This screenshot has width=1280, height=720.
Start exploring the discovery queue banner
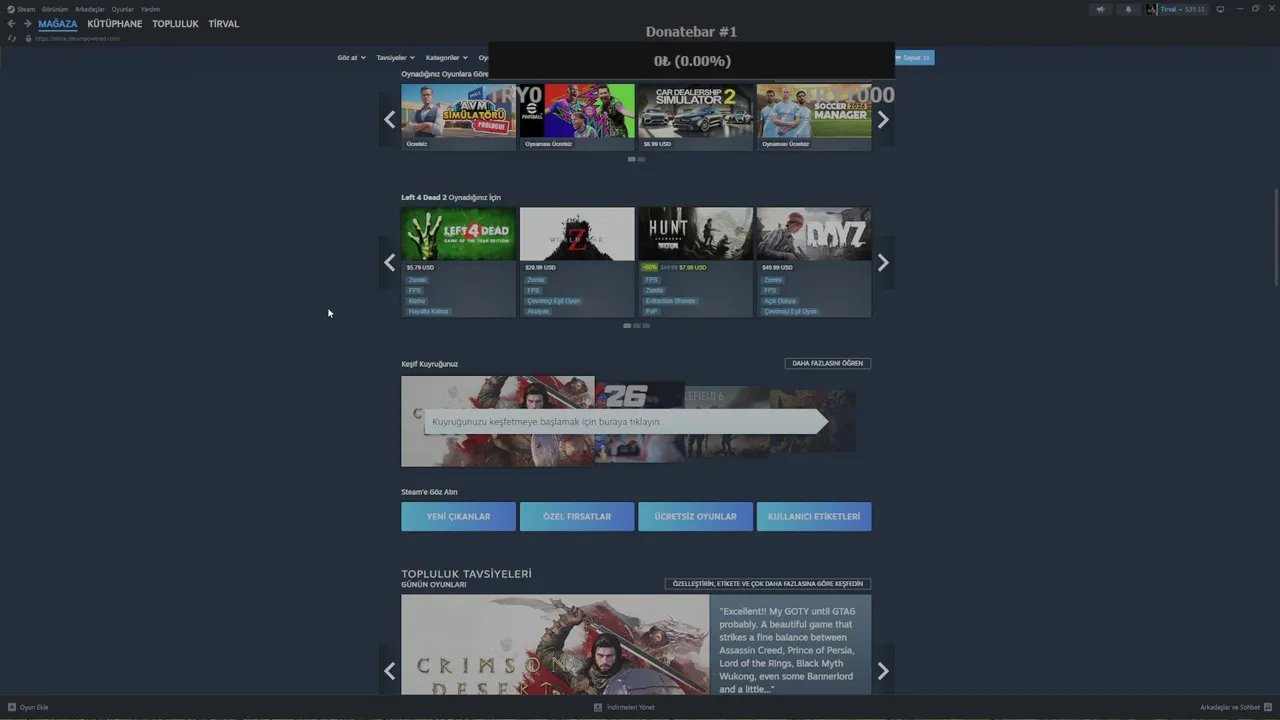coord(627,421)
